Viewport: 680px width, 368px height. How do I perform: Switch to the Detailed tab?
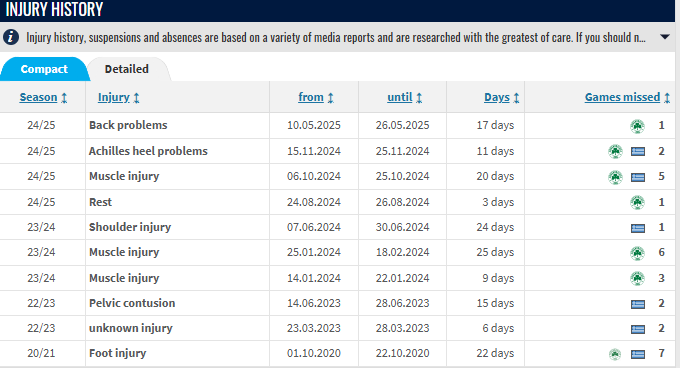(127, 69)
